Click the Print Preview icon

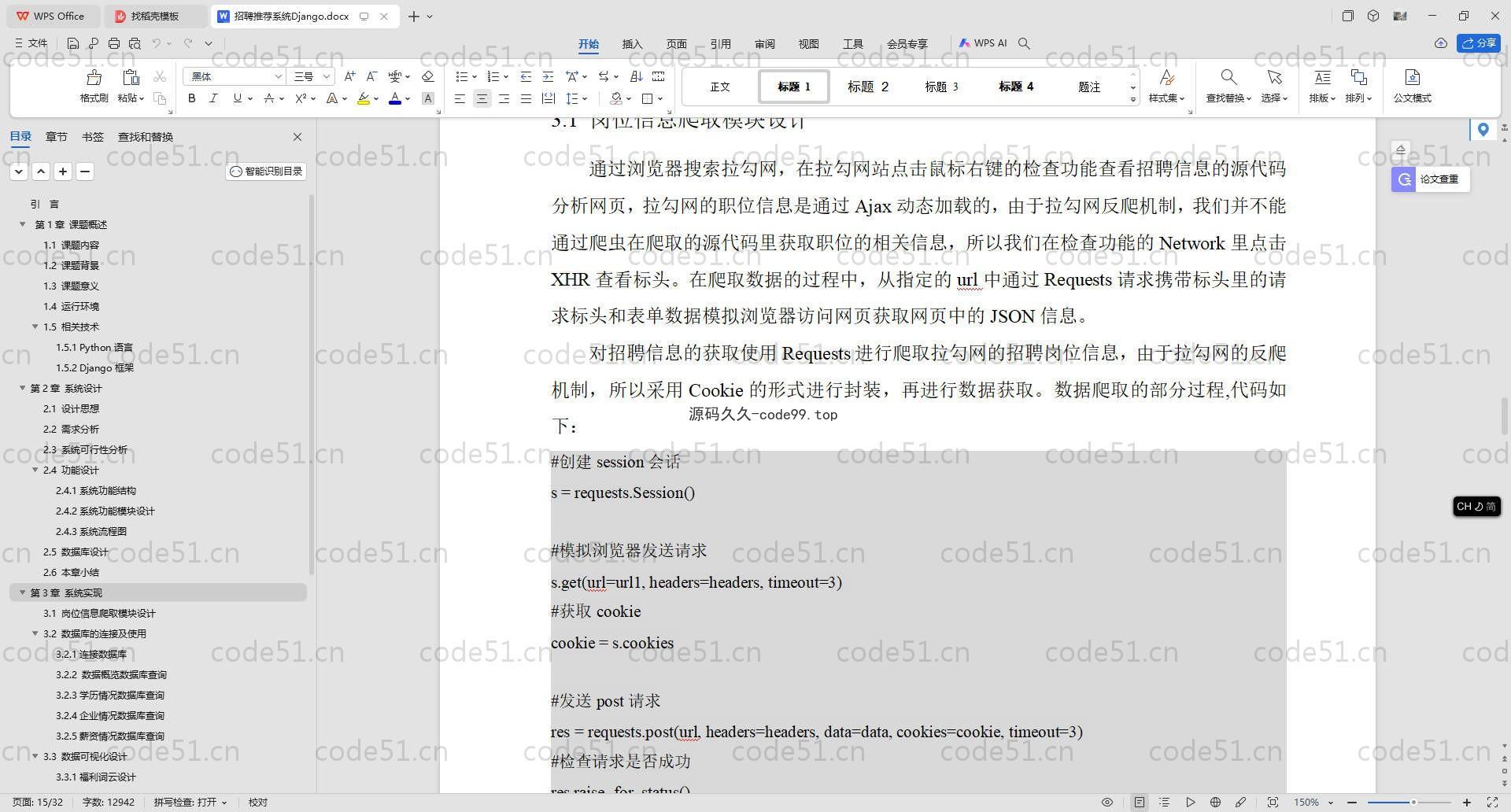click(135, 43)
